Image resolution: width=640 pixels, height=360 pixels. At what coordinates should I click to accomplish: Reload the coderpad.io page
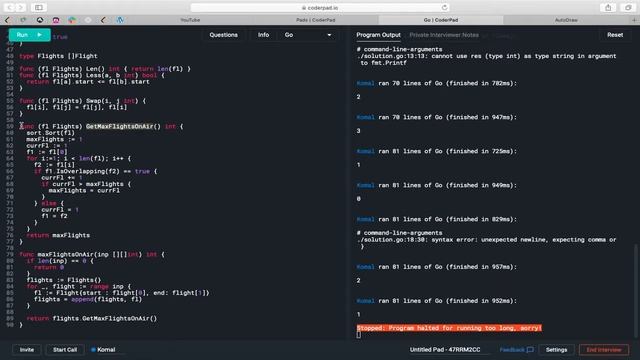coord(444,7)
